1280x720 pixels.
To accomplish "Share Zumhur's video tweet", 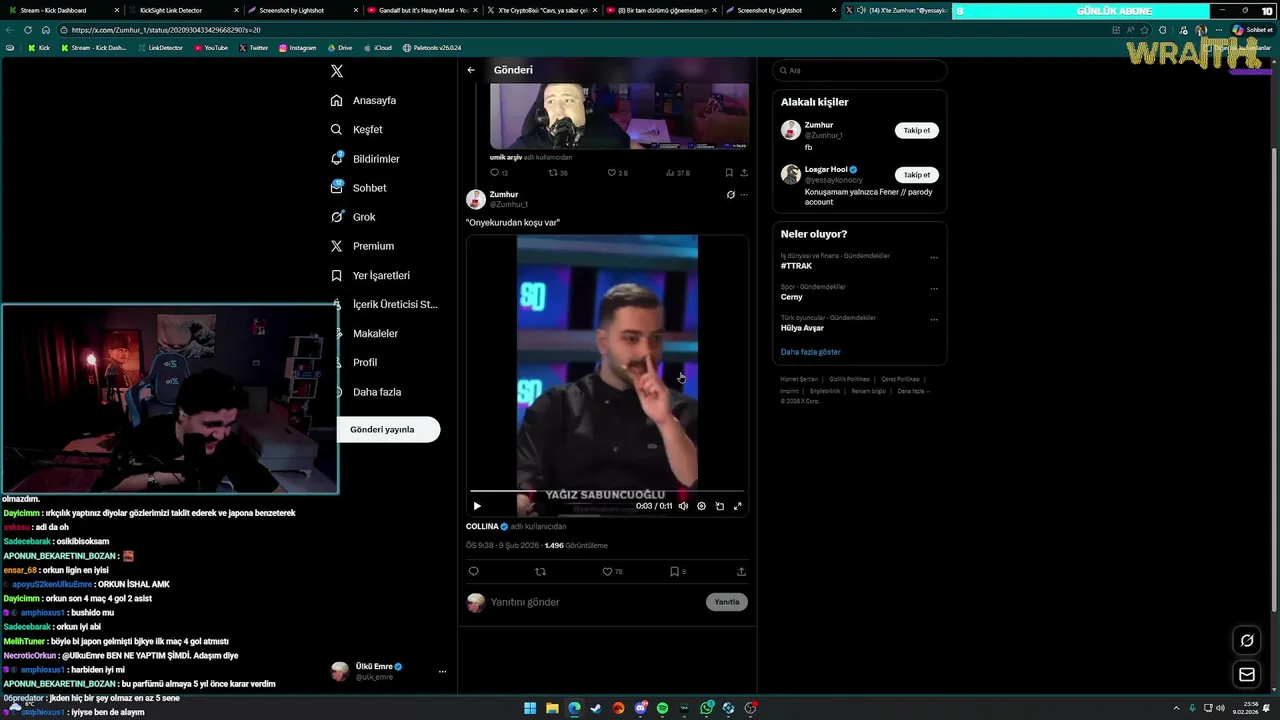I will (x=741, y=572).
